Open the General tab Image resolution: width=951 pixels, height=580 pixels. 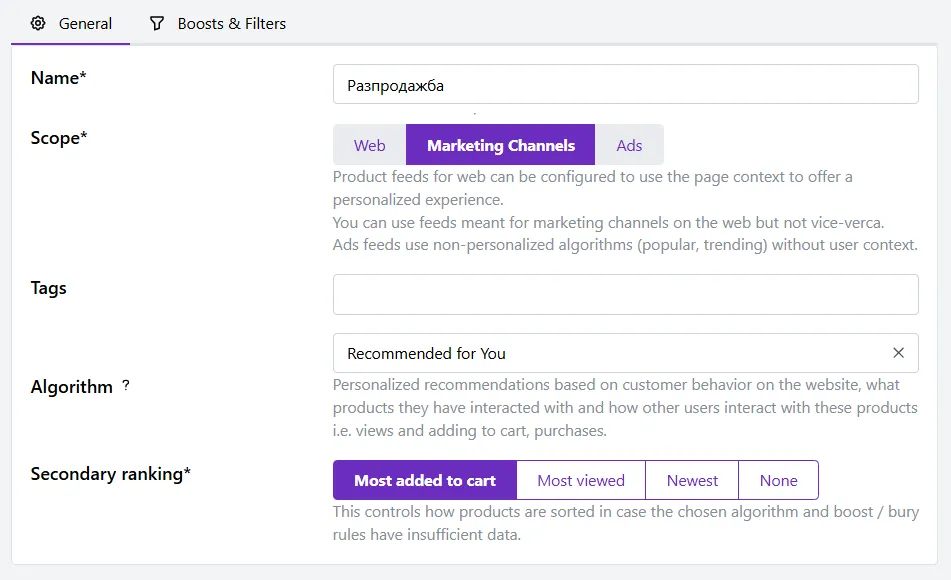click(x=71, y=24)
